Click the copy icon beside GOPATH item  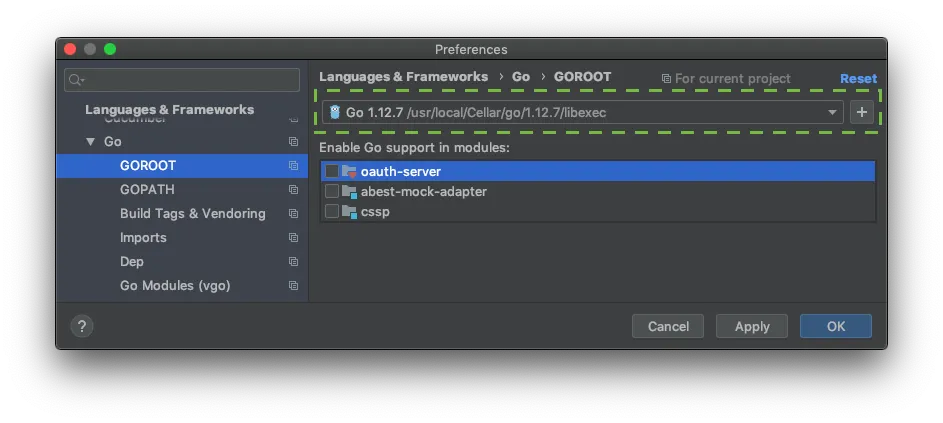pyautogui.click(x=293, y=190)
